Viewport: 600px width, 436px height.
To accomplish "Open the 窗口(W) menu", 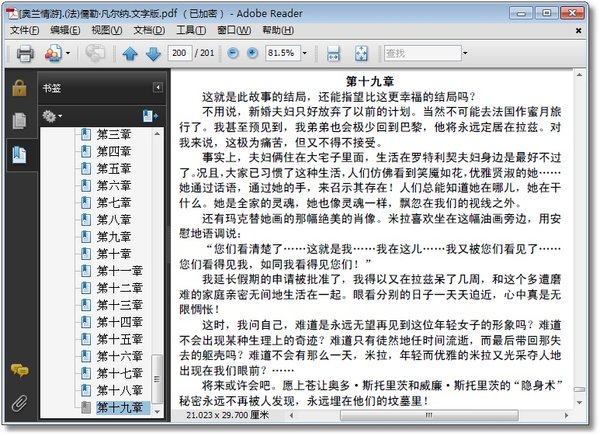I will coord(234,30).
